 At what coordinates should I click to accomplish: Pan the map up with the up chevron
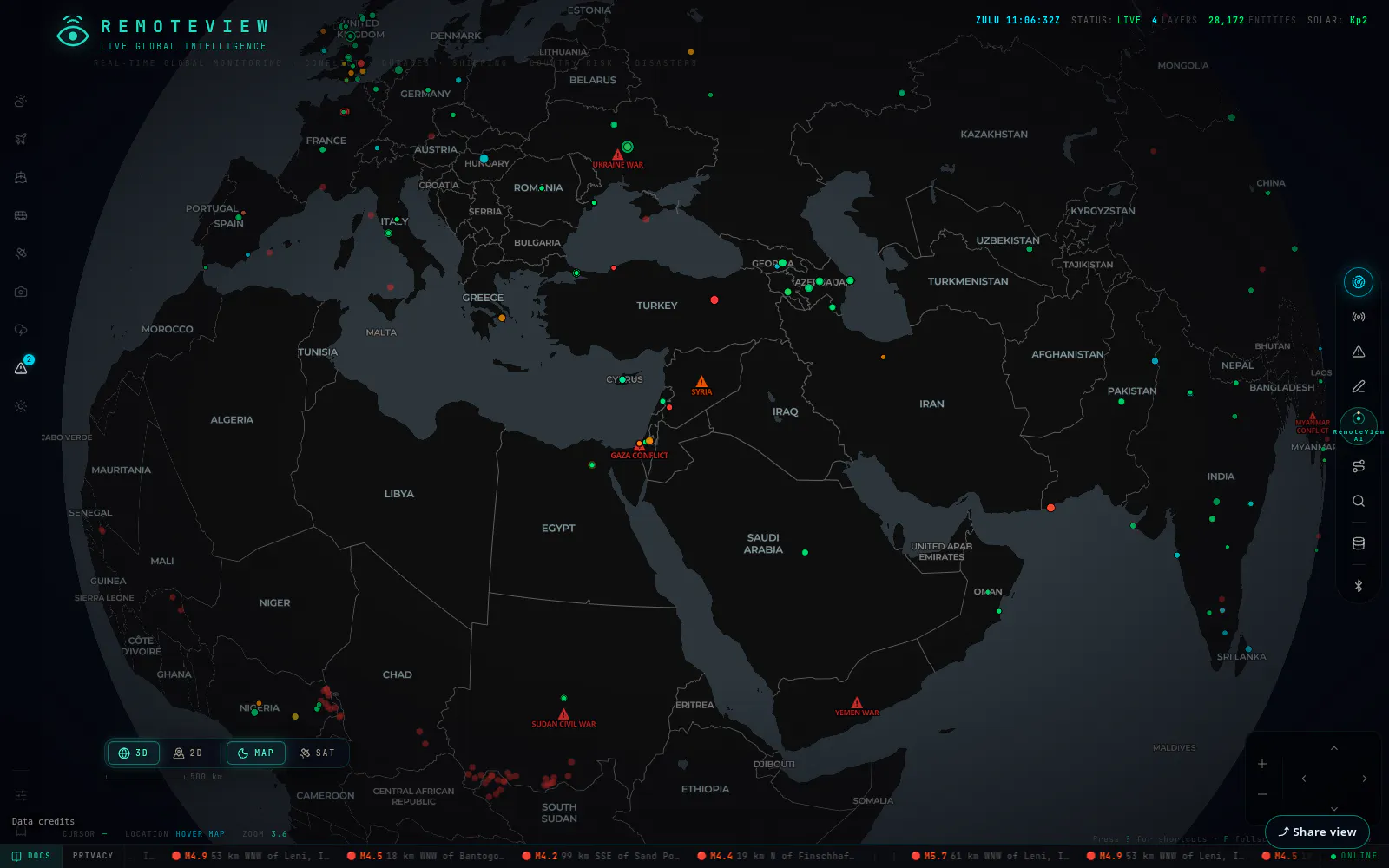1334,748
